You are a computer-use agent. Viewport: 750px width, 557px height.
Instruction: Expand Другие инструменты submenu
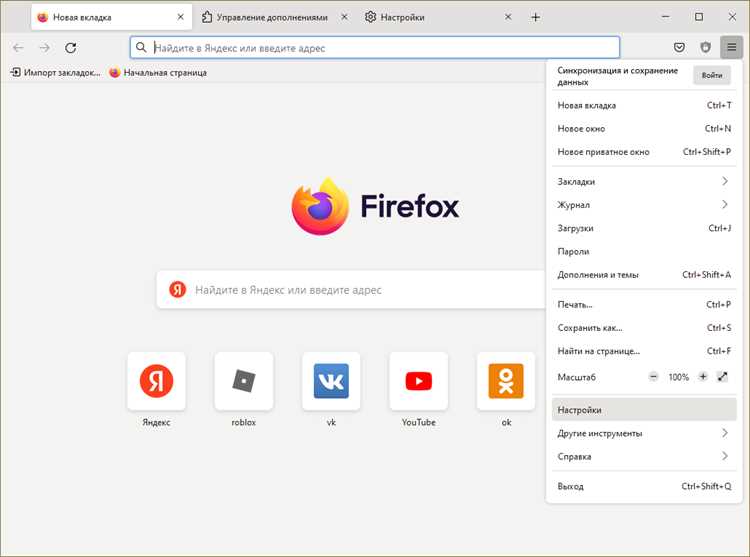[644, 433]
